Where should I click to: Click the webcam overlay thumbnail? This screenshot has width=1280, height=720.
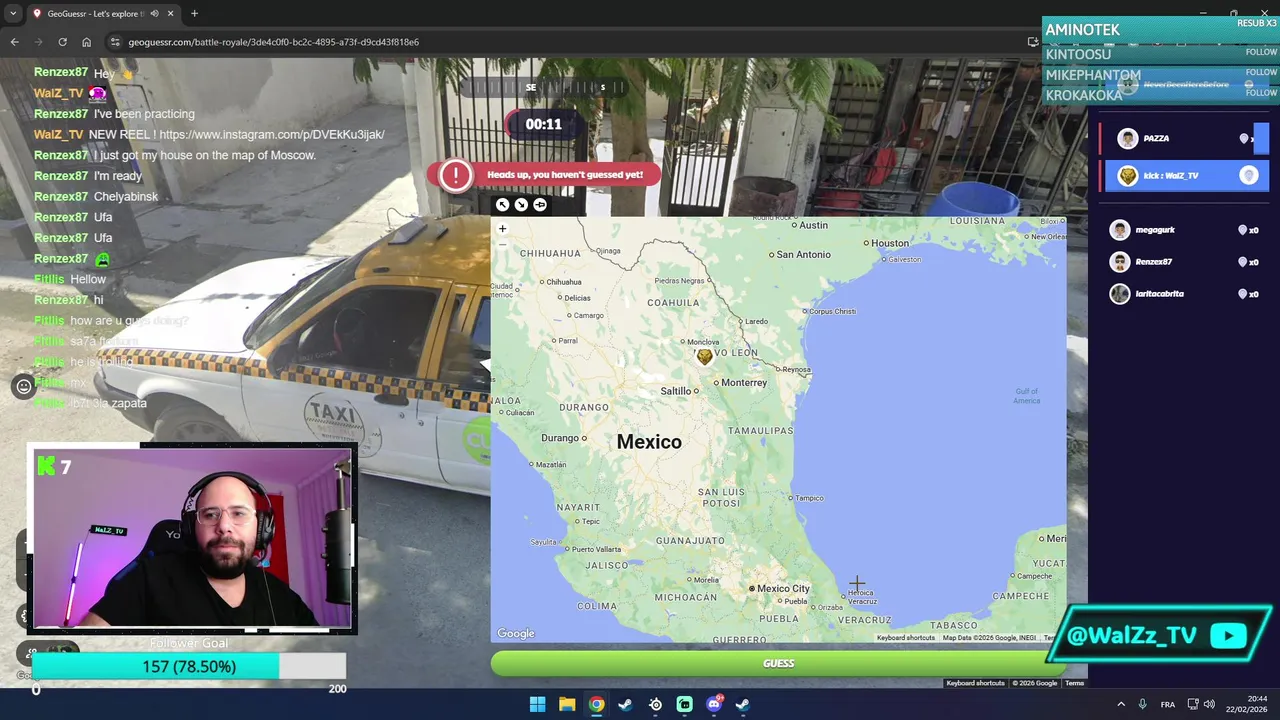pos(192,538)
